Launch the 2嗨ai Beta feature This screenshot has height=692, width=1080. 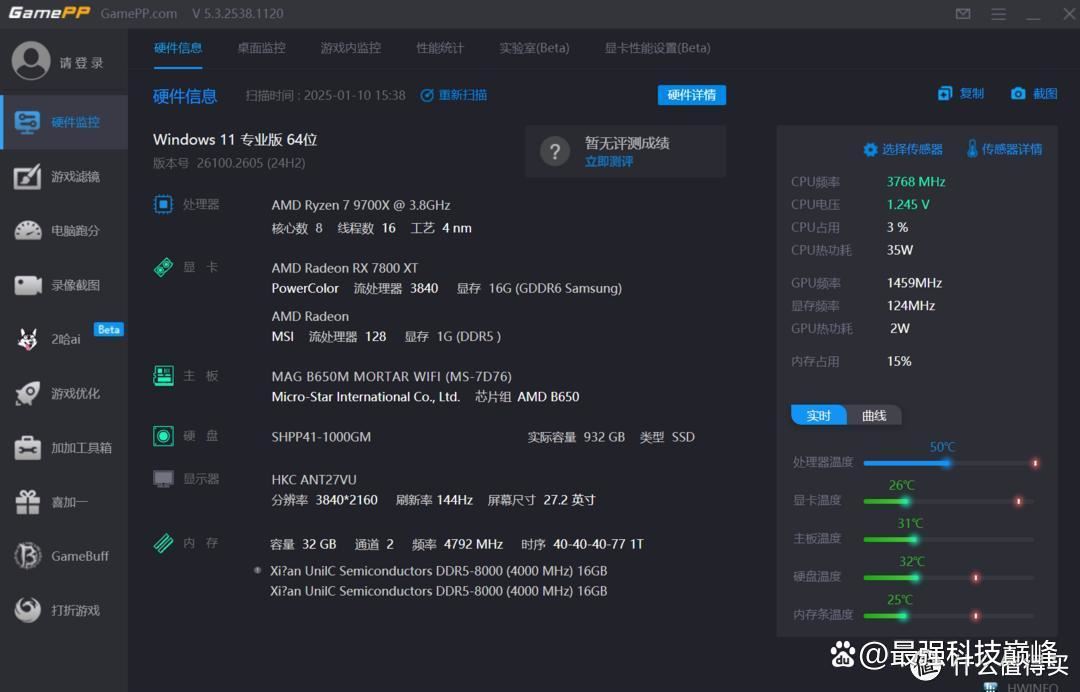64,339
